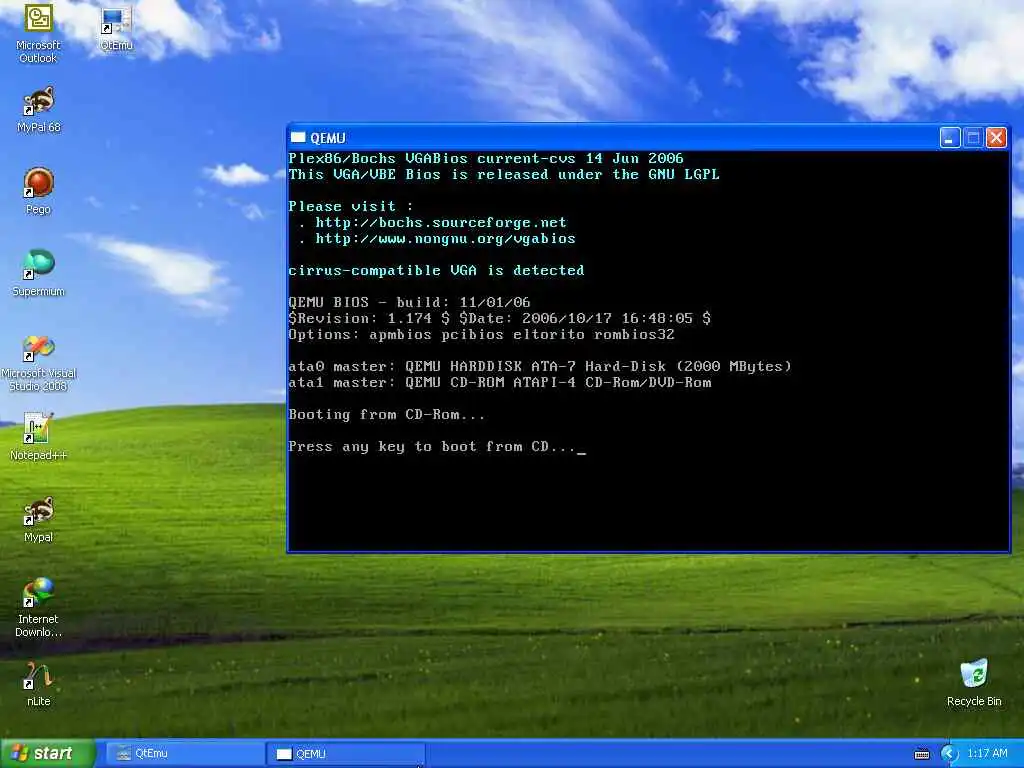Click the 'ata1 master' CD-ROM line

[x=500, y=383]
